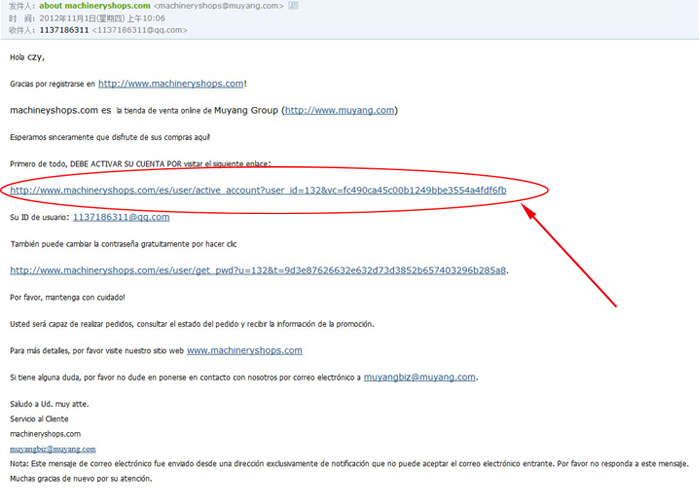Click the active_account activation link
This screenshot has height=488, width=700.
(258, 190)
